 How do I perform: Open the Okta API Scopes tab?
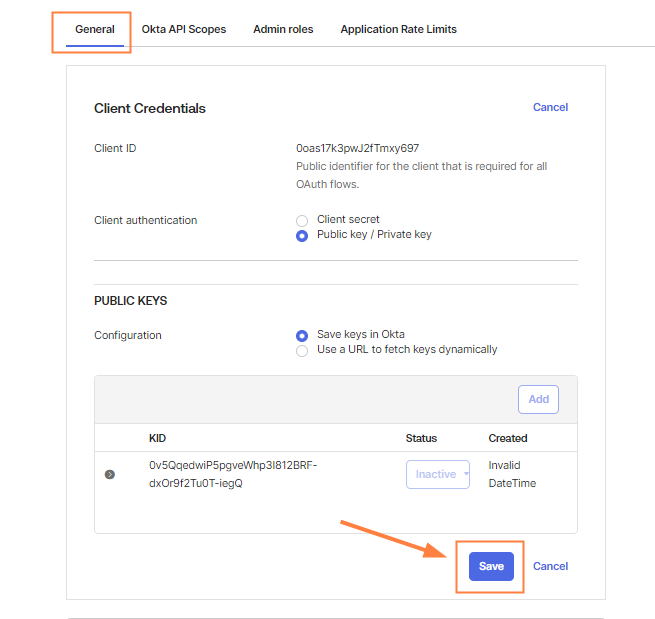(183, 30)
